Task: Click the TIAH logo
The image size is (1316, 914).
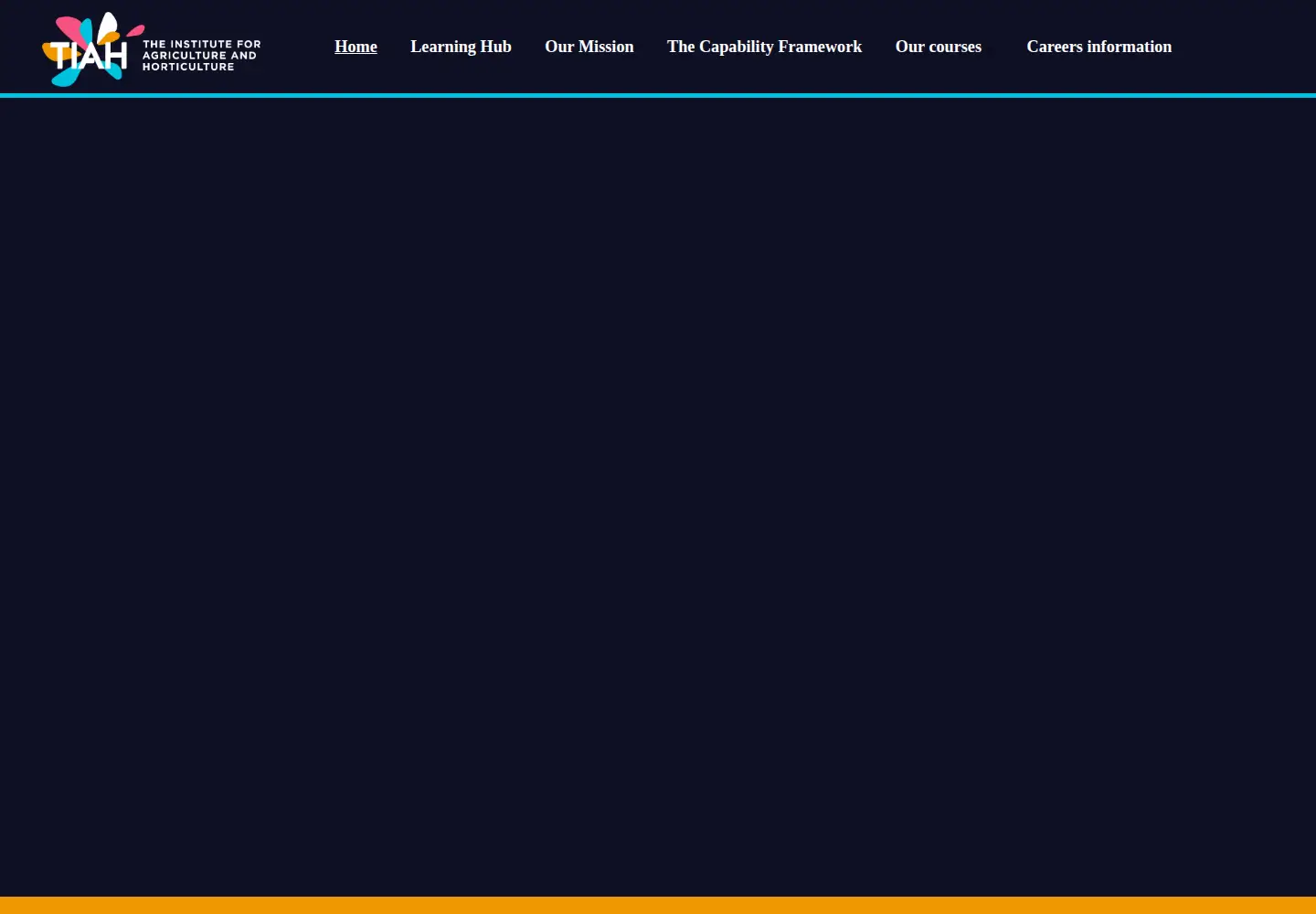Action: 152,49
